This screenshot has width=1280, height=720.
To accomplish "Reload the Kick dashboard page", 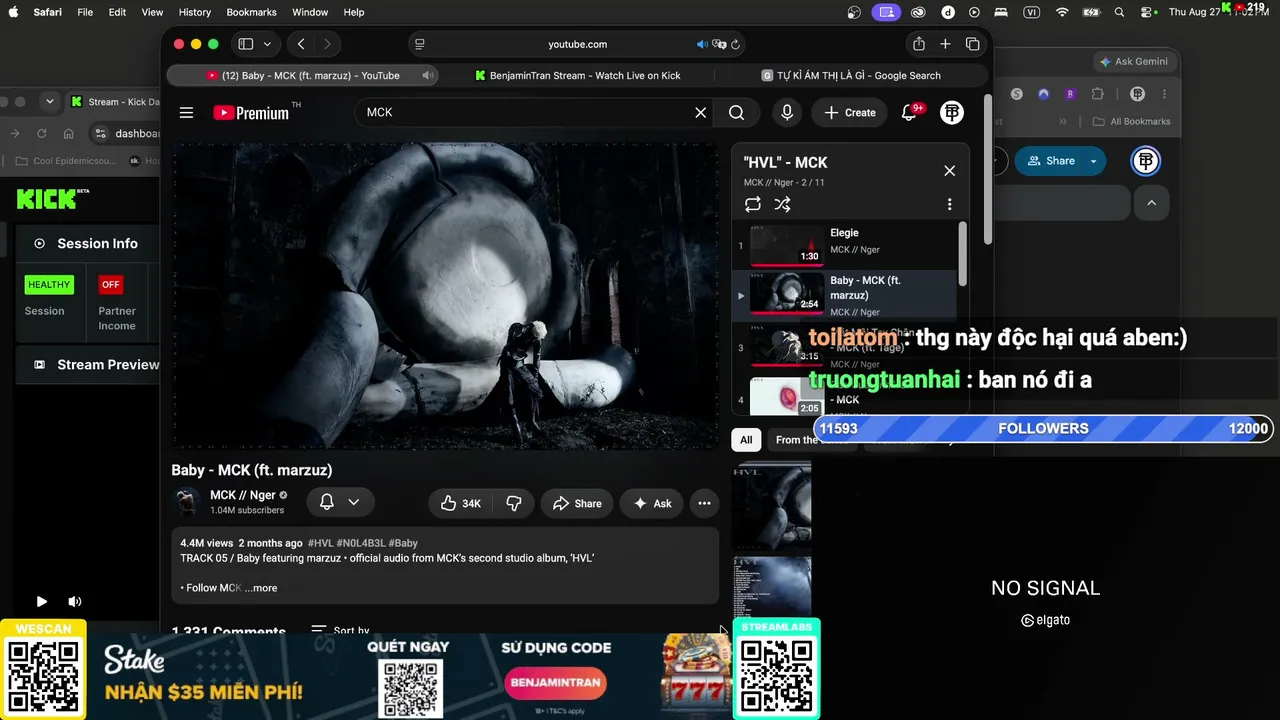I will click(42, 133).
